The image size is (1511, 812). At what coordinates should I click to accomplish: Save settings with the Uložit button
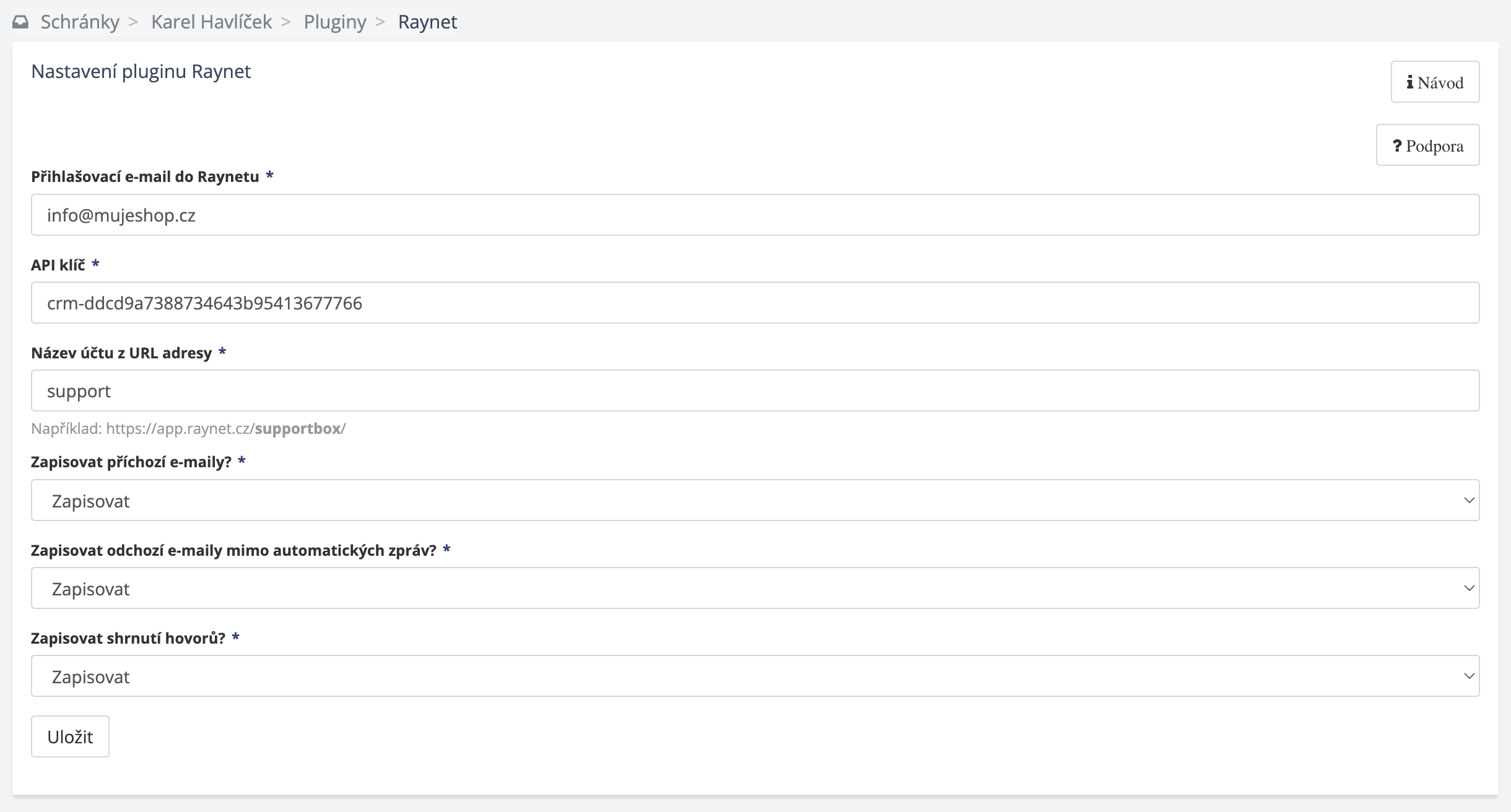tap(70, 736)
